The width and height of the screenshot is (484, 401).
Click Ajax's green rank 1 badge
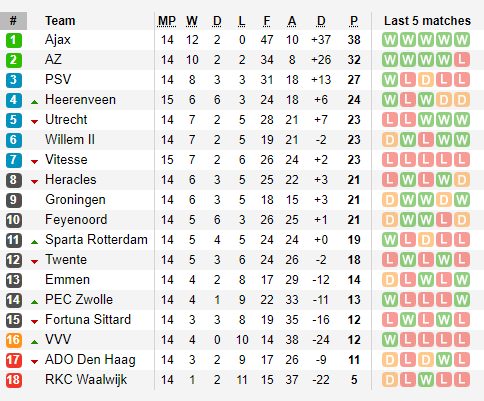14,40
